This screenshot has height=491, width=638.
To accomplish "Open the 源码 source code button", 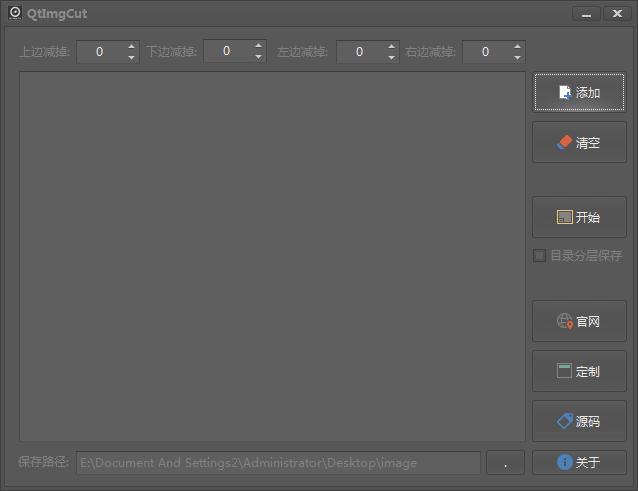I will (x=579, y=421).
